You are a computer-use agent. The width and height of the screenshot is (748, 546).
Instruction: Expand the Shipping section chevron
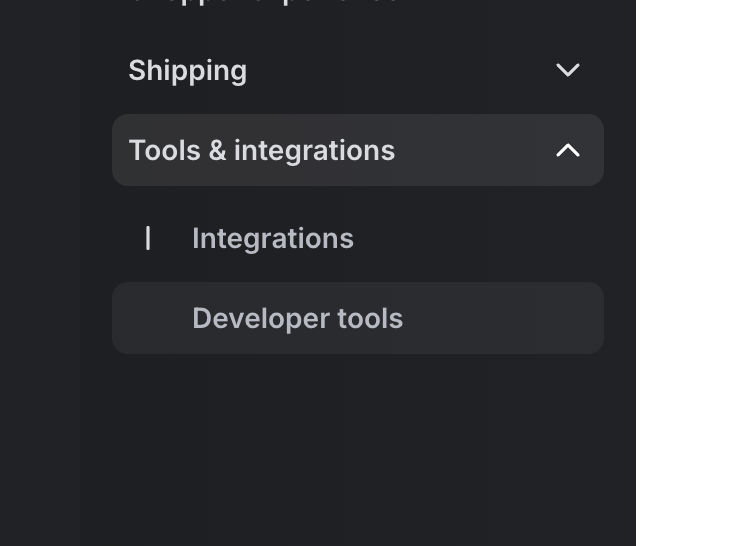tap(567, 70)
